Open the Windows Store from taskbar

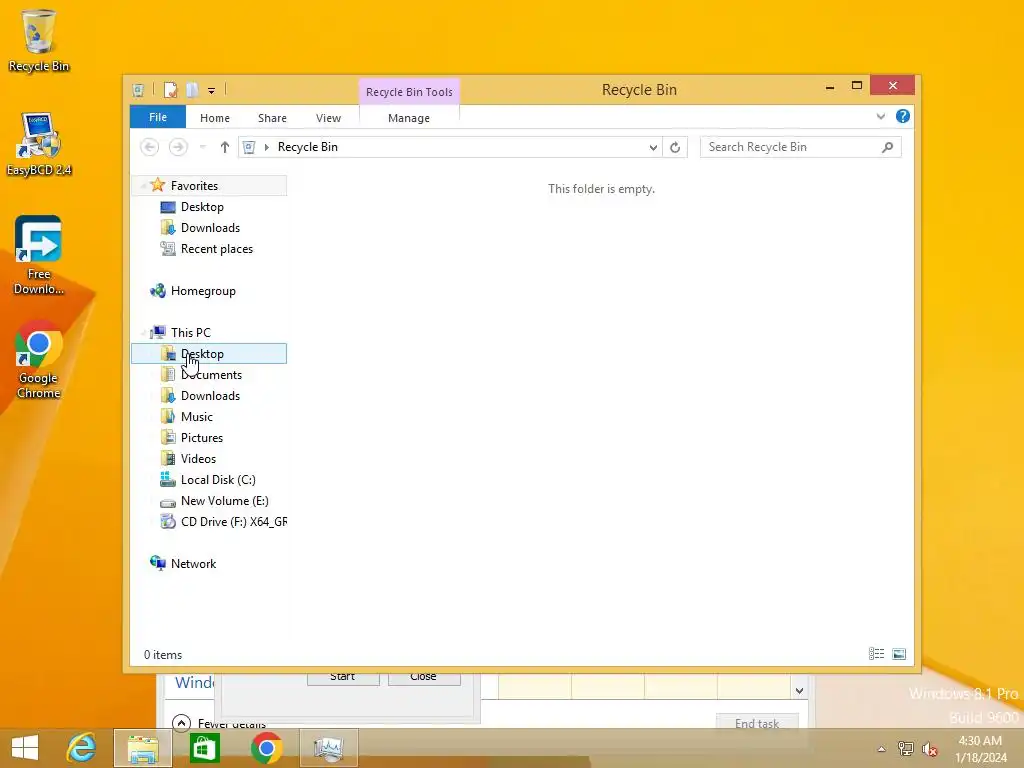[x=204, y=748]
